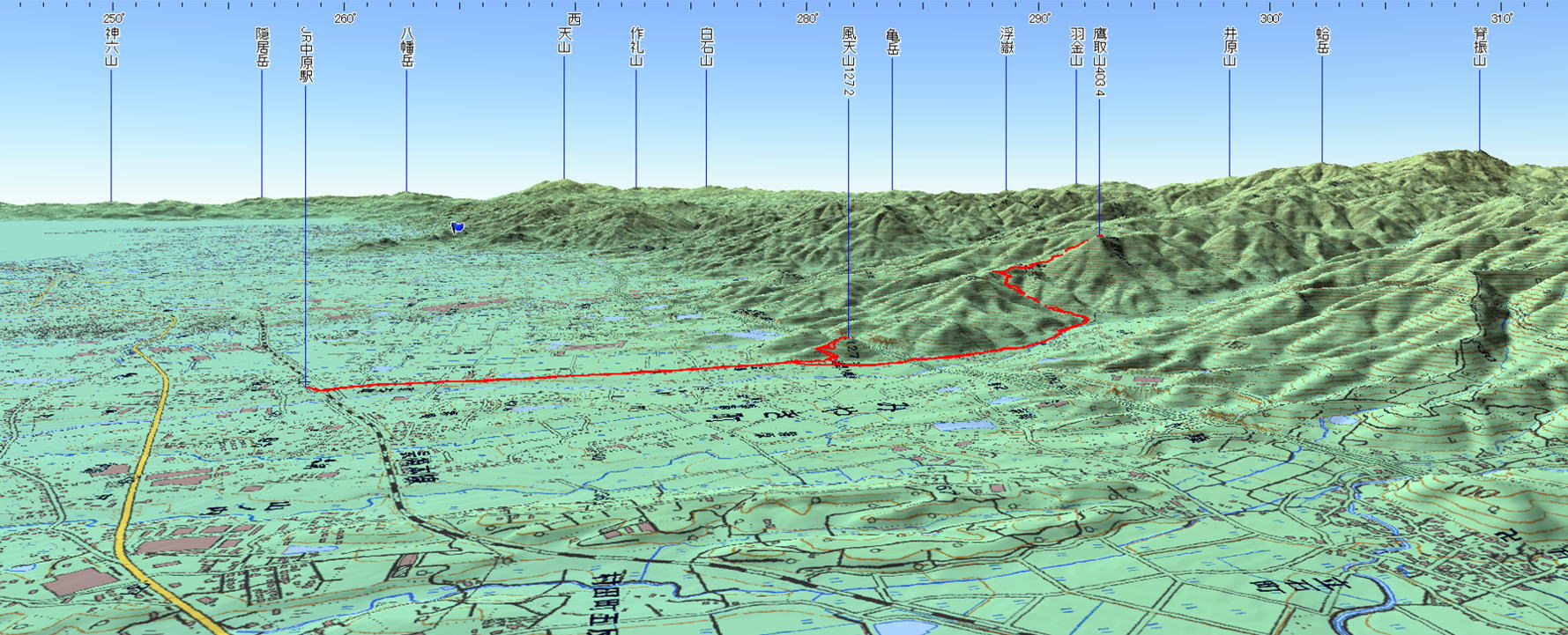Click the 隠居岳 peak label
This screenshot has height=635, width=1568.
click(262, 47)
